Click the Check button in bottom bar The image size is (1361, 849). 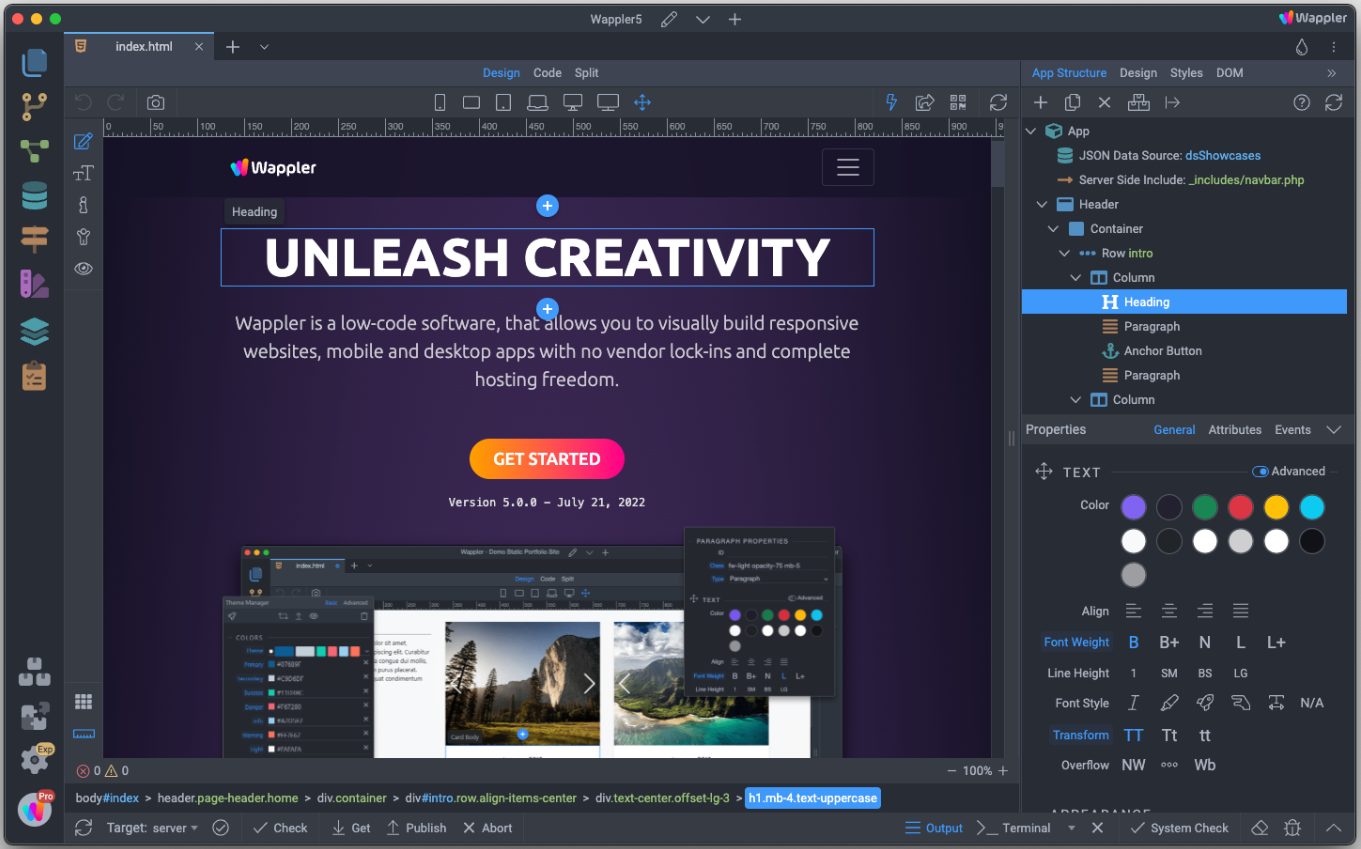(x=280, y=828)
